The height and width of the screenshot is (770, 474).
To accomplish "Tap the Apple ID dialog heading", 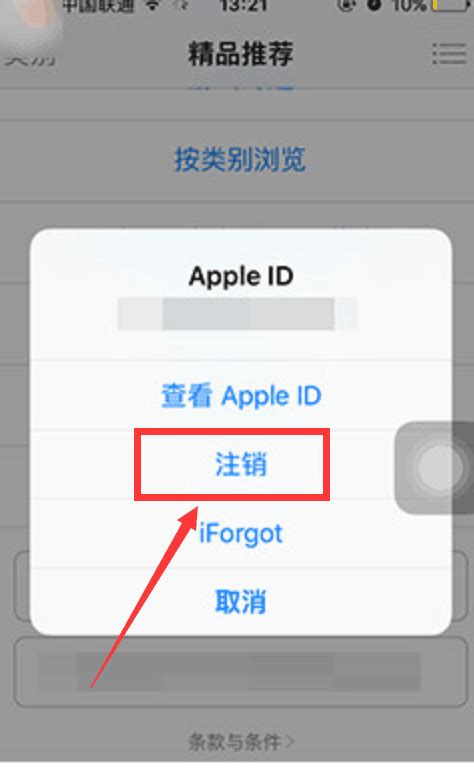I will coord(241,276).
